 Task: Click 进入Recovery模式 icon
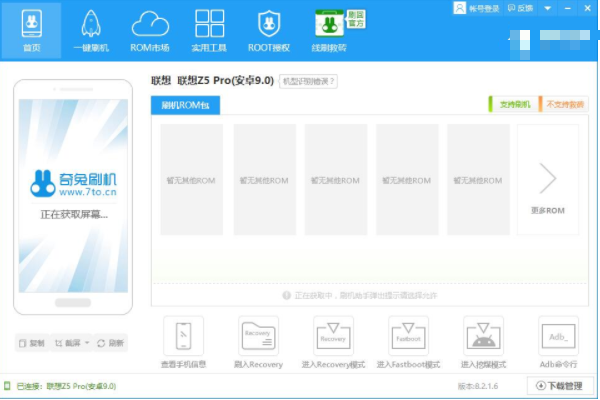(333, 336)
